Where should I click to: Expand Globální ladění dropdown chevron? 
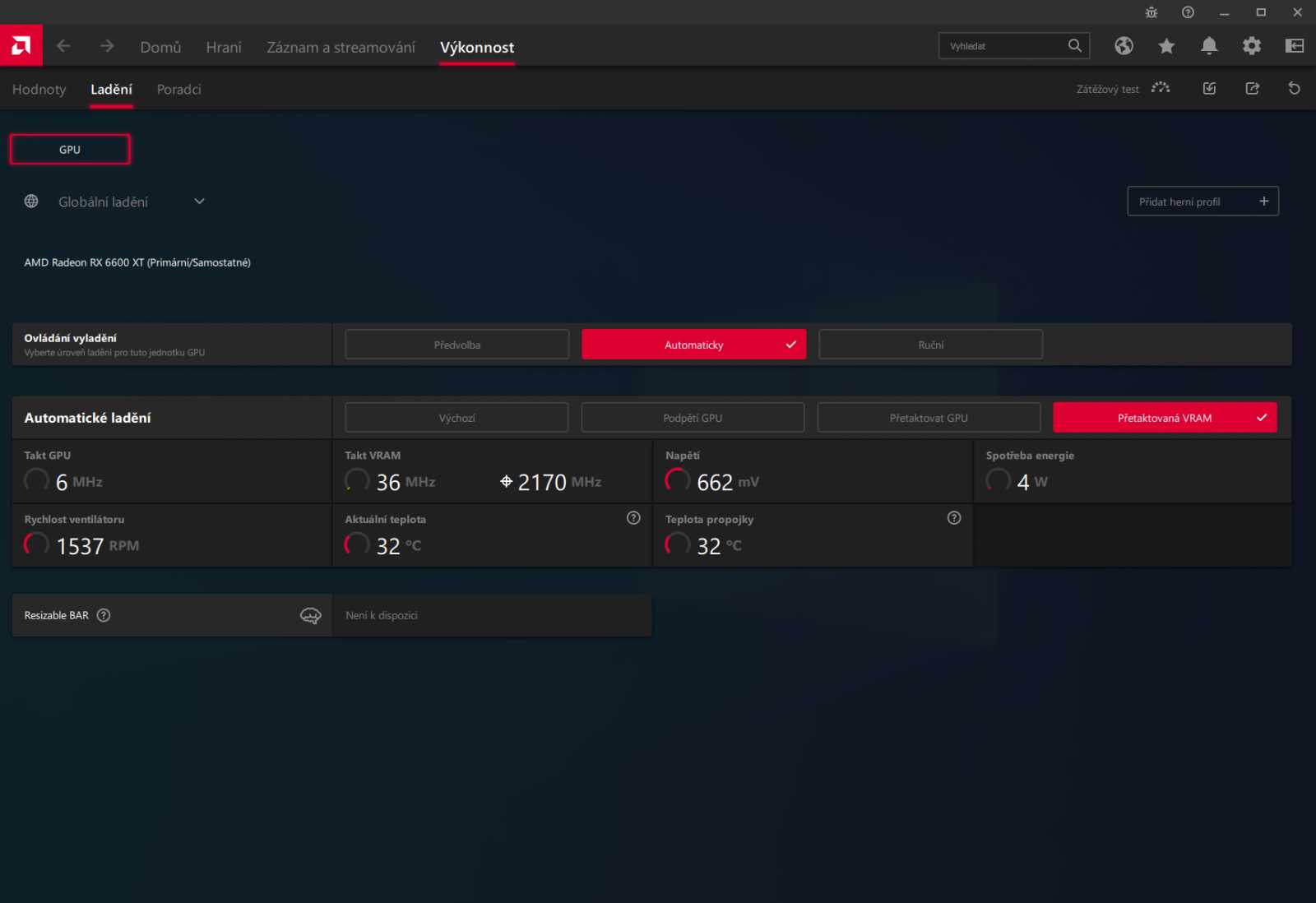click(x=199, y=201)
